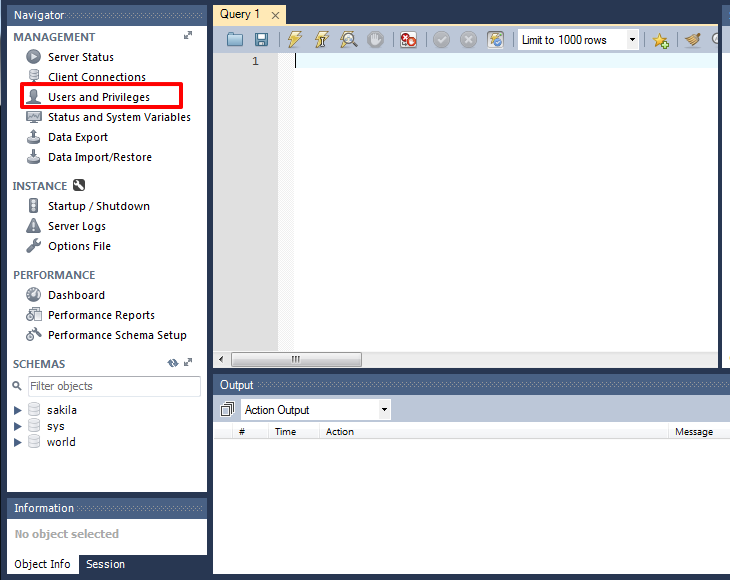
Task: Execute query with lightning bolt icon
Action: point(294,40)
